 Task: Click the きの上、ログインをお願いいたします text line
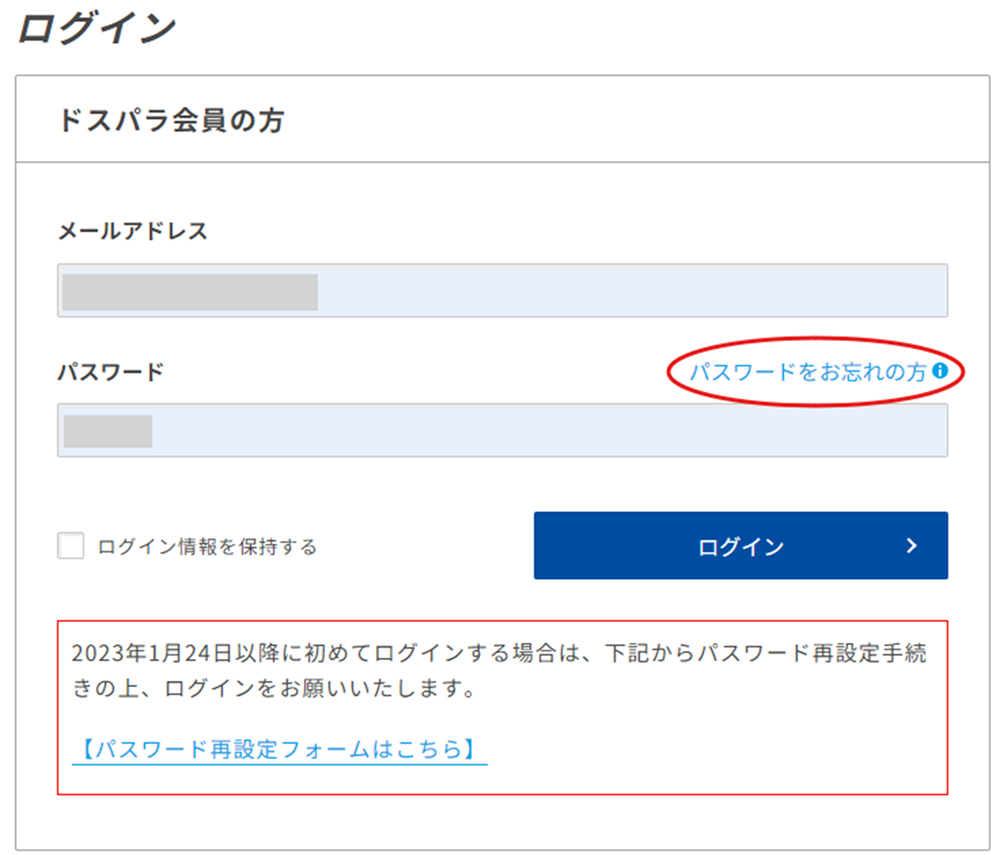[x=274, y=688]
